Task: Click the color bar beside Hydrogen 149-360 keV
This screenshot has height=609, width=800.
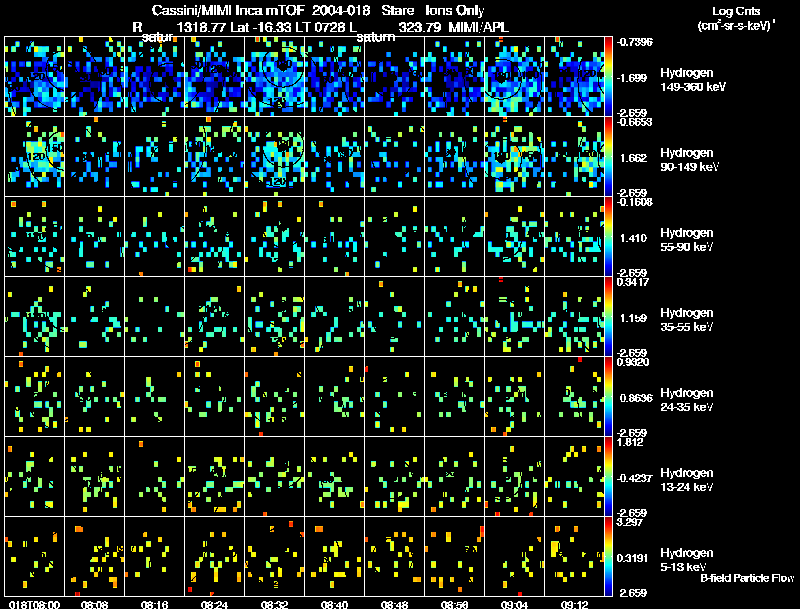Action: (608, 77)
